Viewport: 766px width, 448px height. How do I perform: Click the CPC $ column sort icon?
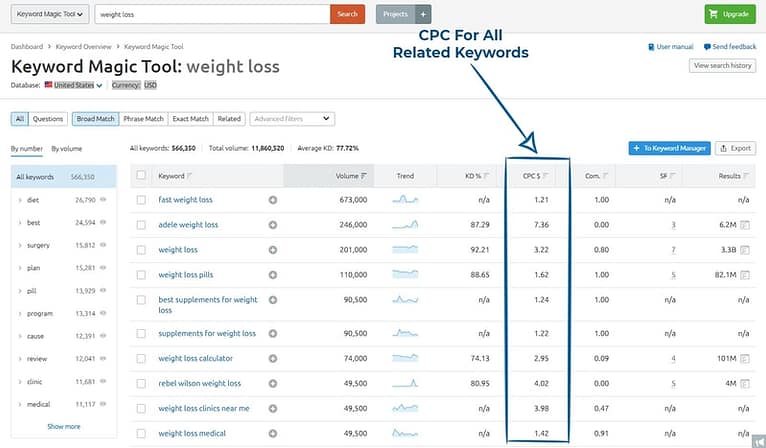(x=545, y=176)
